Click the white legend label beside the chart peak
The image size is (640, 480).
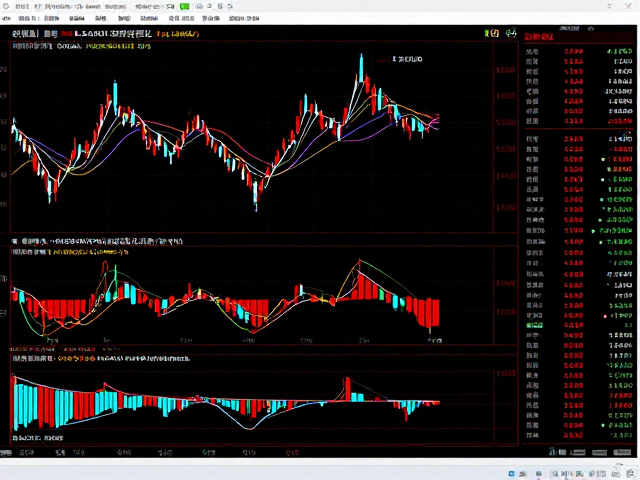[x=407, y=59]
